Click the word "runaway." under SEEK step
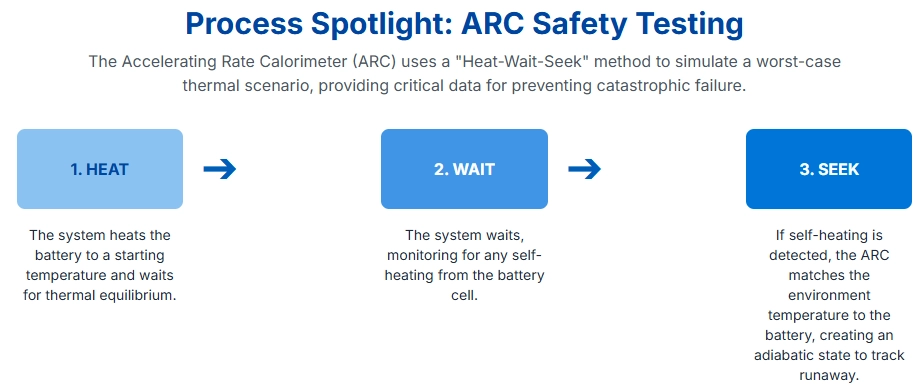 (x=829, y=375)
